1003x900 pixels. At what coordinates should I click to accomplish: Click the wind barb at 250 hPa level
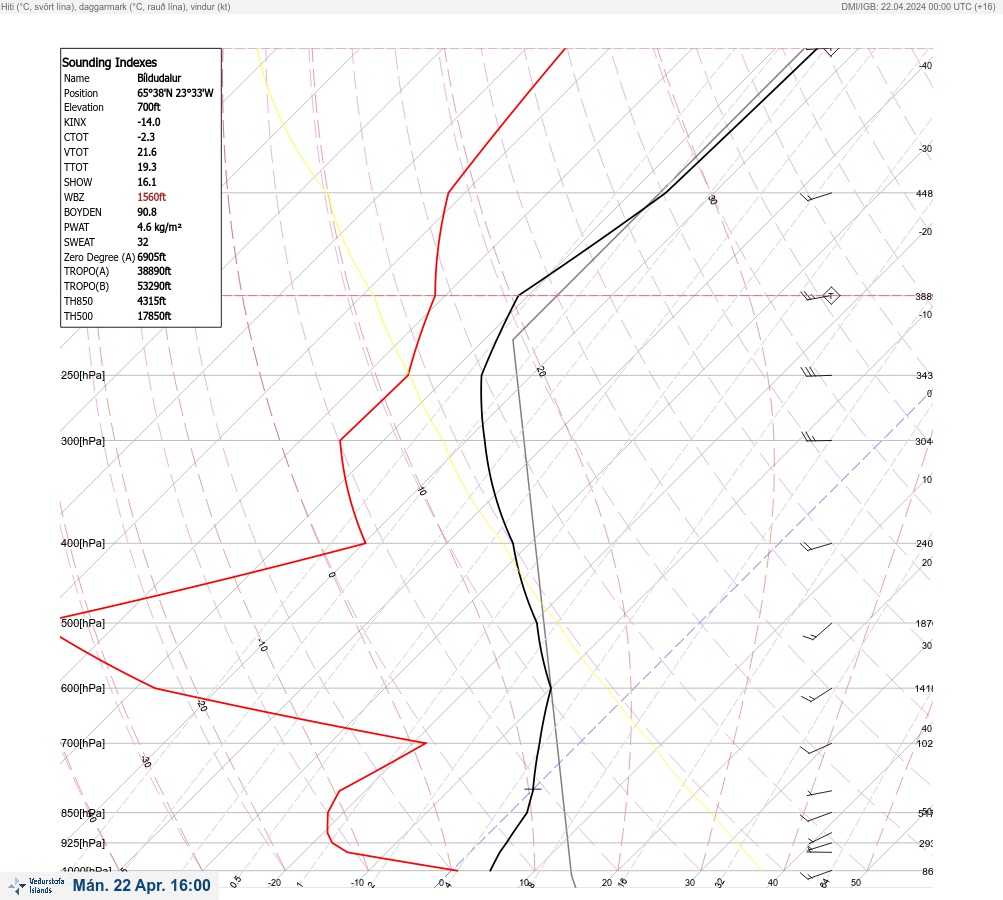(816, 372)
